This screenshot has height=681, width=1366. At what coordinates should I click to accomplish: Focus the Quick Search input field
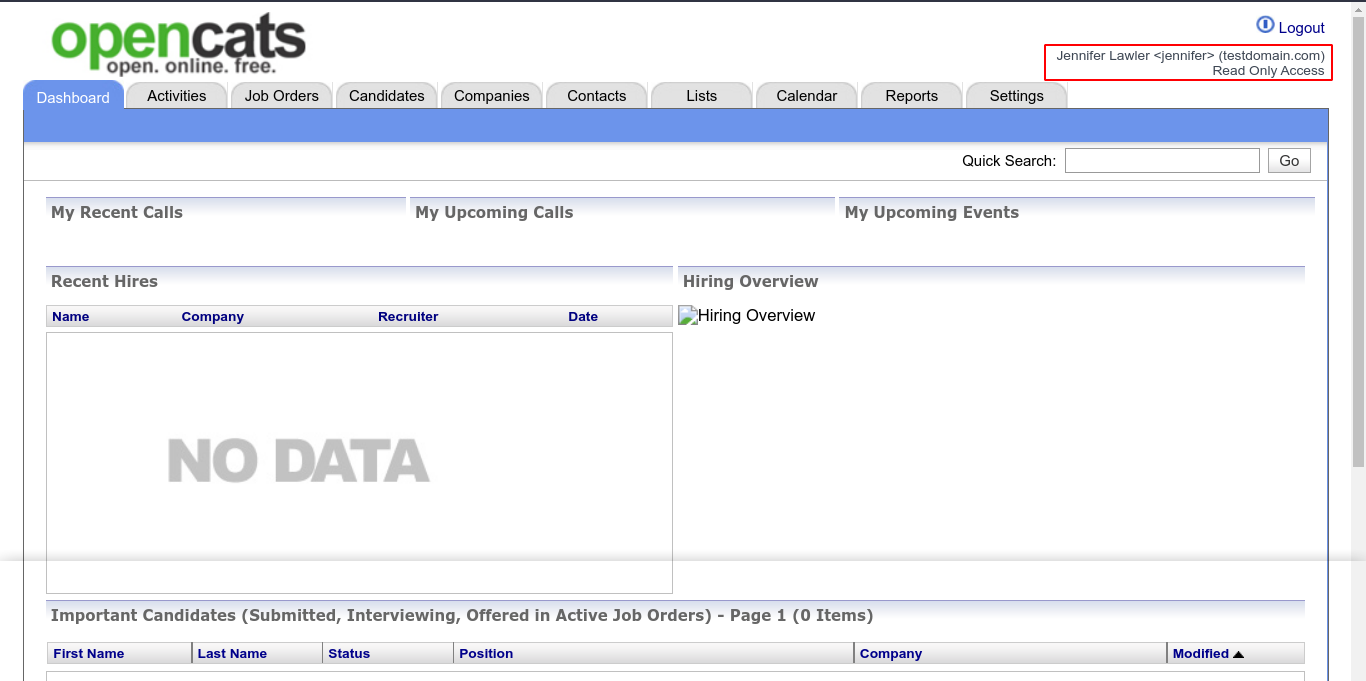click(x=1161, y=161)
